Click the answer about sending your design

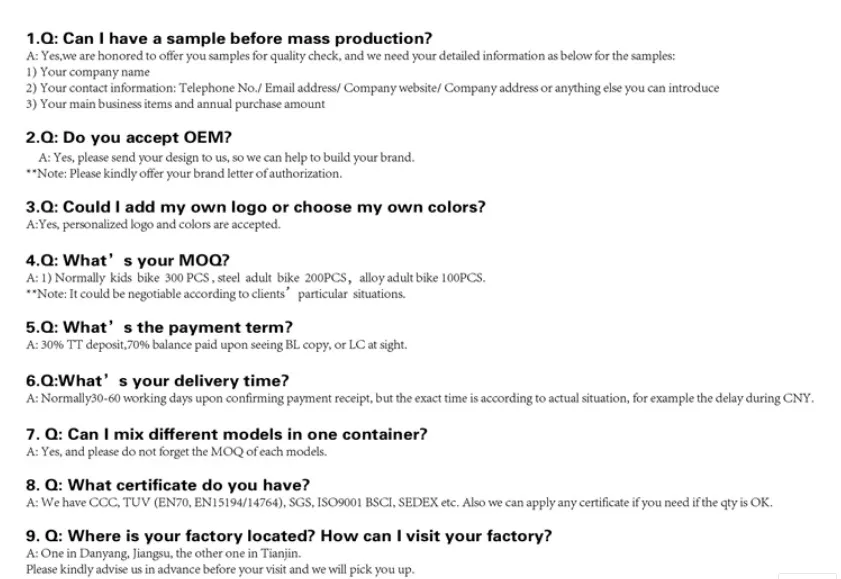pos(226,157)
